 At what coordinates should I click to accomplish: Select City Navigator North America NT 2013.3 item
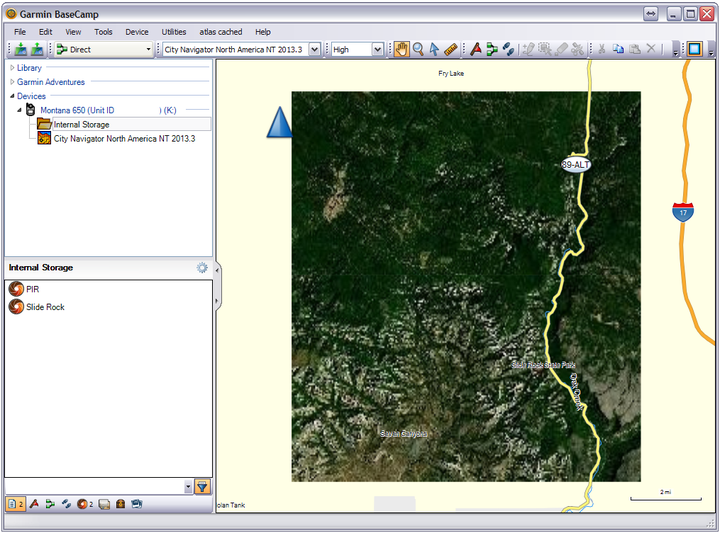124,139
